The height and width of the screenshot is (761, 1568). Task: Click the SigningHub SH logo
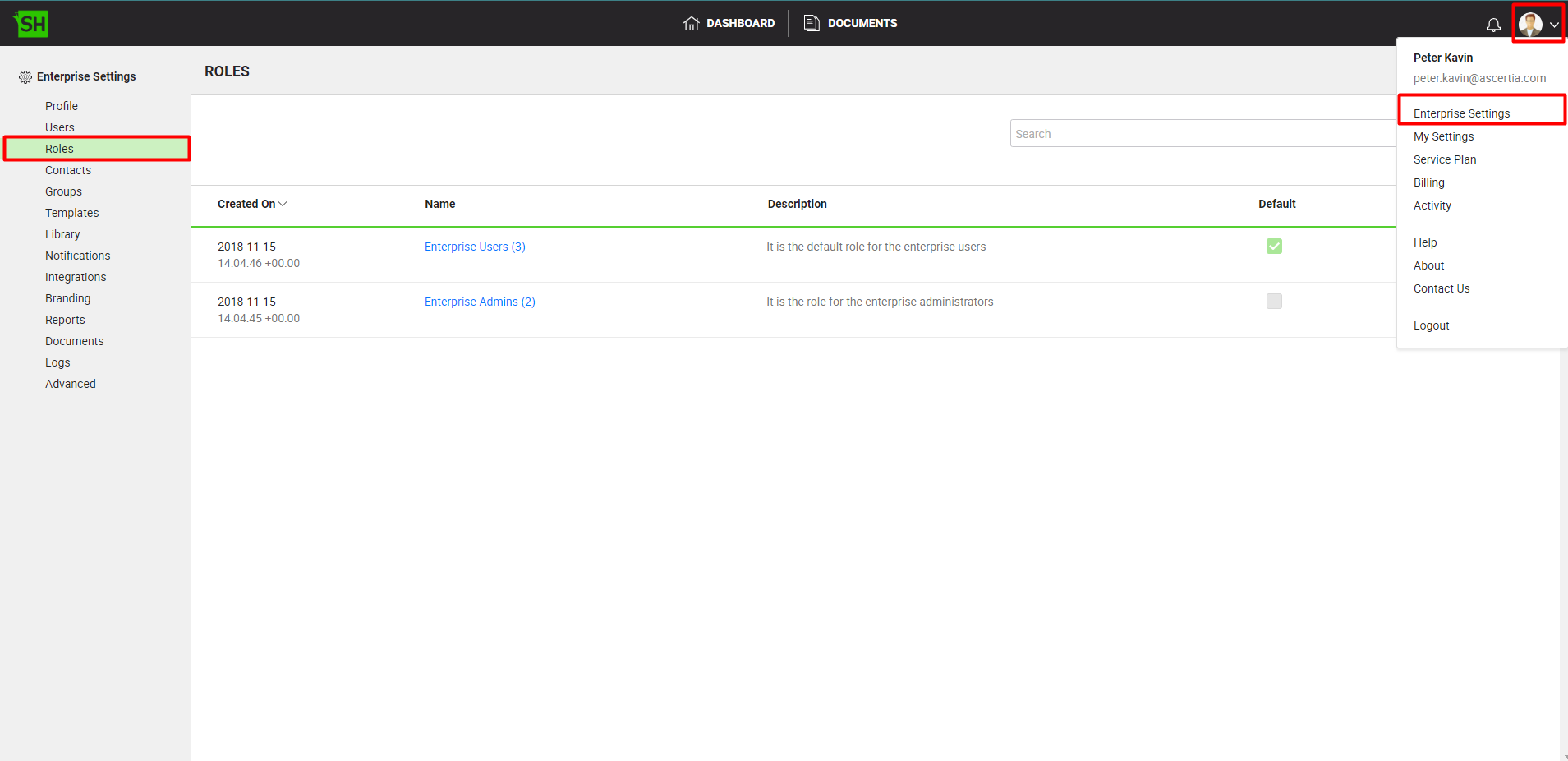pyautogui.click(x=31, y=24)
